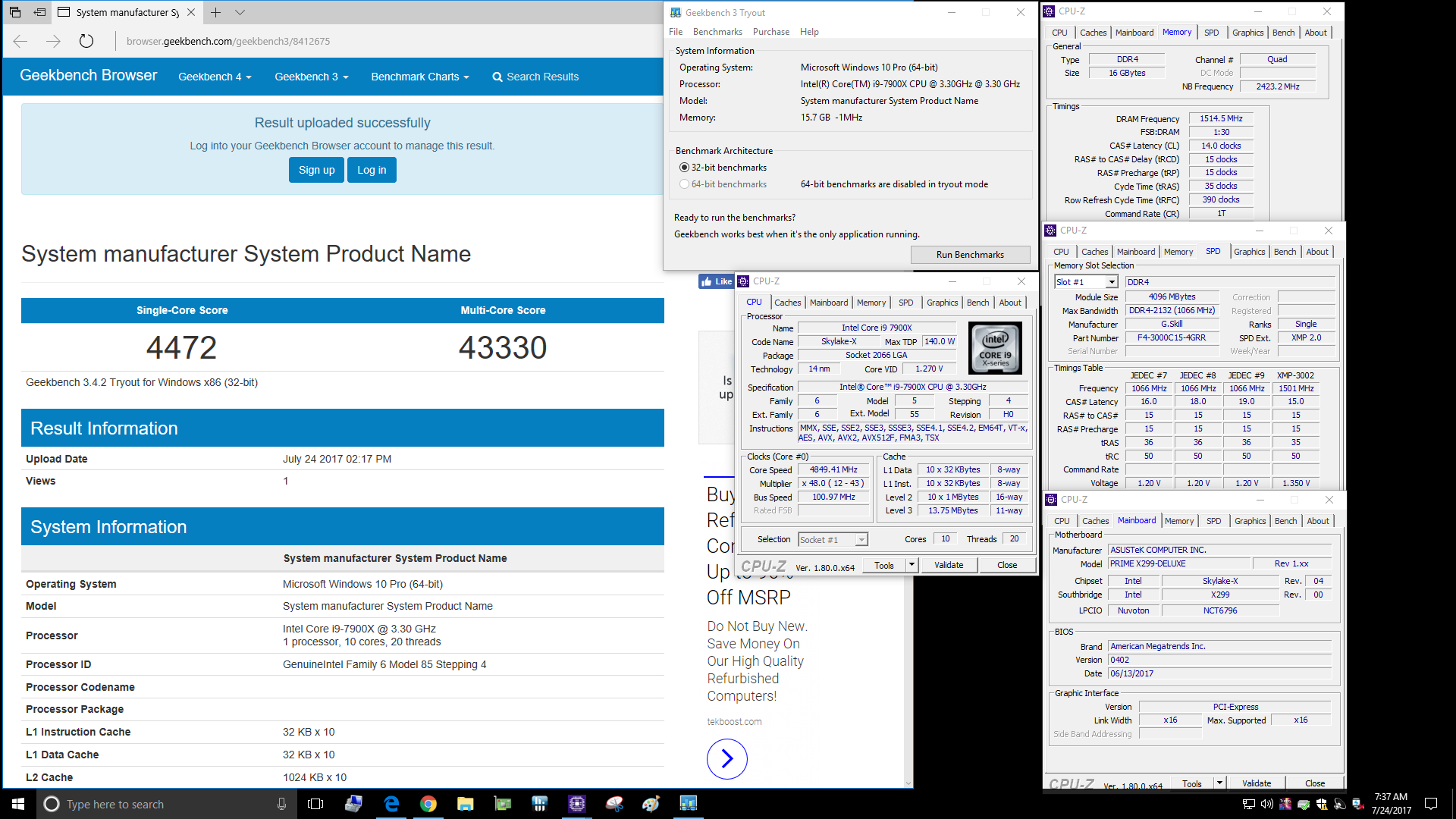
Task: Switch to Caches tab in CPU-Z CPU window
Action: tap(787, 303)
